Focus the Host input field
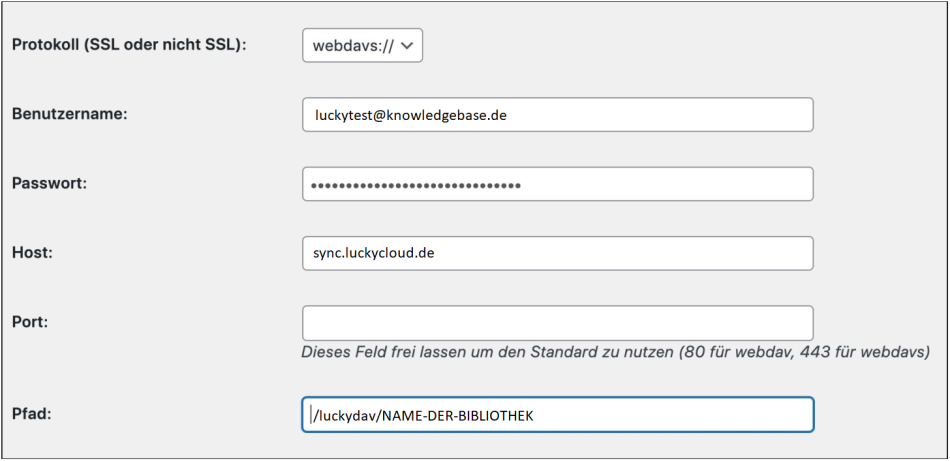Image resolution: width=950 pixels, height=461 pixels. pyautogui.click(x=557, y=253)
